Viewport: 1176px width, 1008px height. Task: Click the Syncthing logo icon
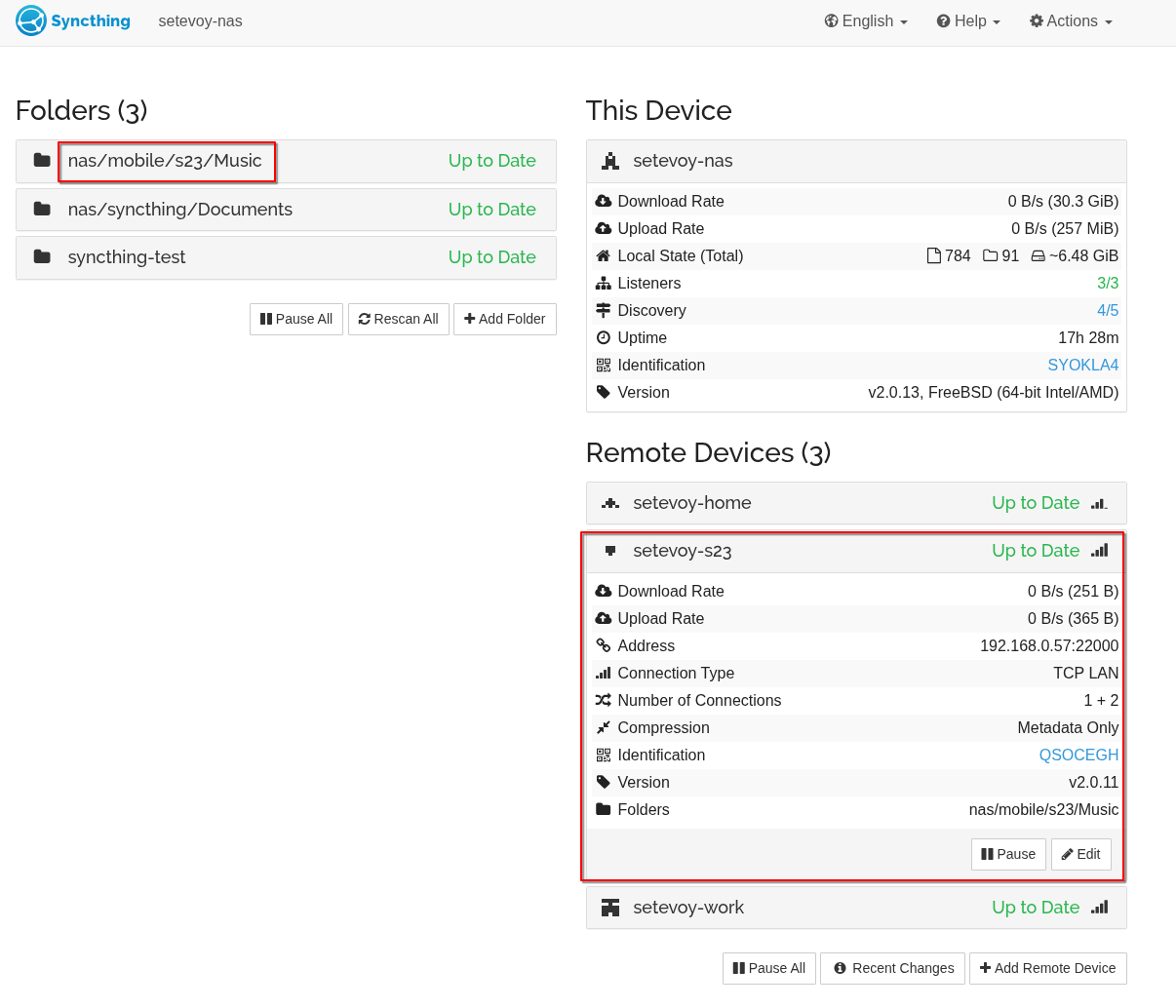pyautogui.click(x=31, y=20)
